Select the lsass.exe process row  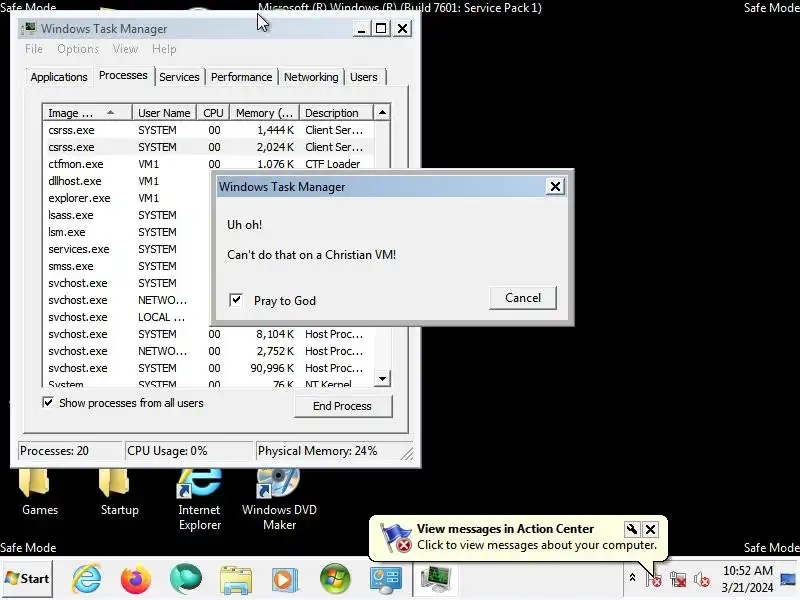click(127, 215)
